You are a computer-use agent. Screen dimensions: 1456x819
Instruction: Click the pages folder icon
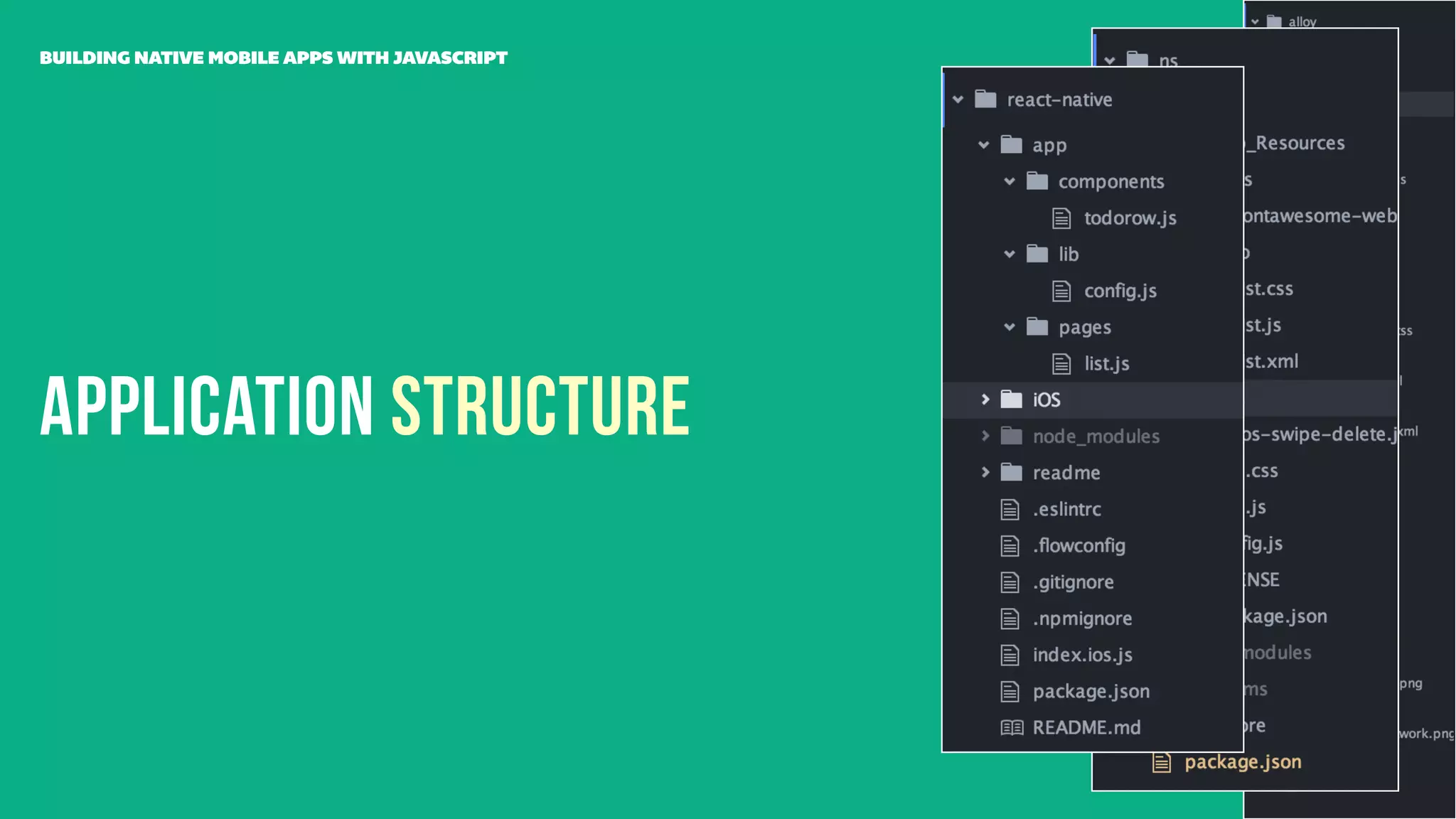(x=1037, y=326)
